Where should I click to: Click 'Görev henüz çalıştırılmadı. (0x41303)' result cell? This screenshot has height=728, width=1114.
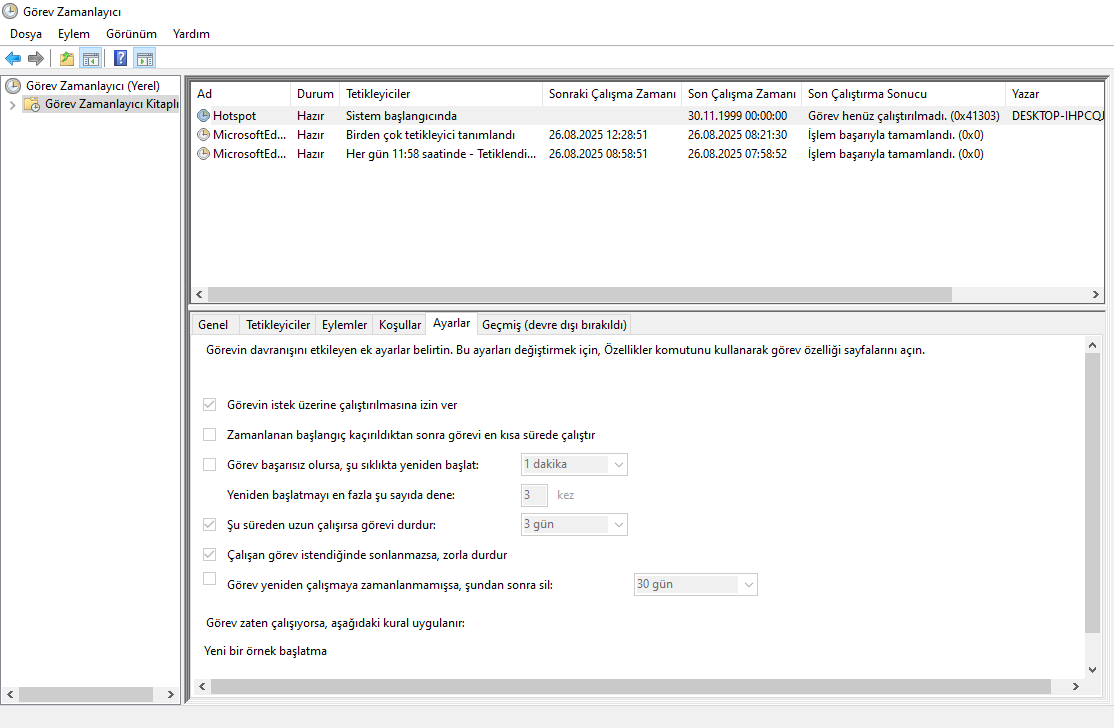click(x=903, y=116)
